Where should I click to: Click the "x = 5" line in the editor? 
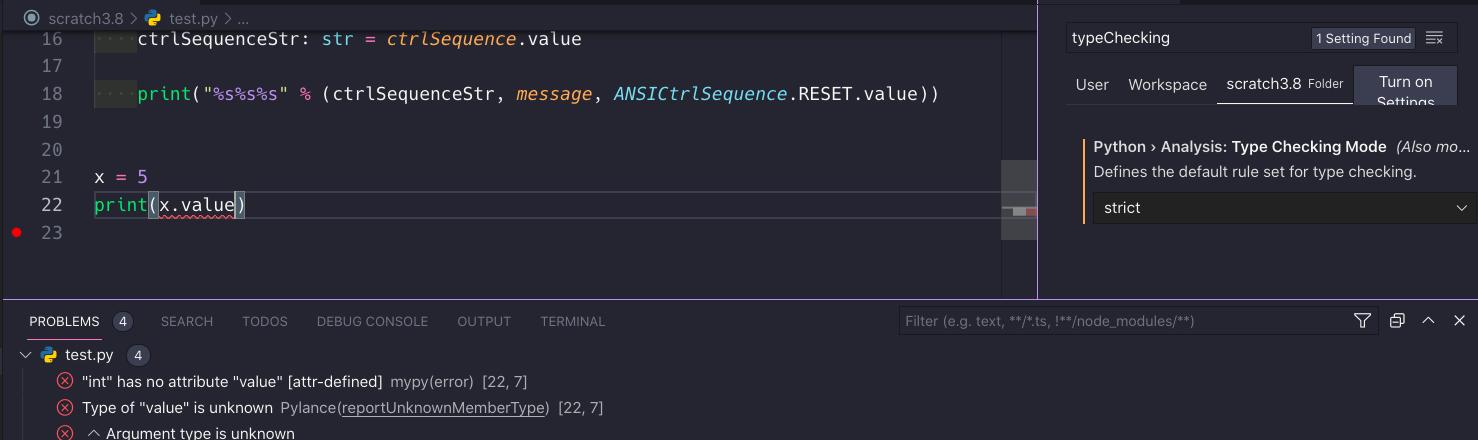(x=121, y=177)
